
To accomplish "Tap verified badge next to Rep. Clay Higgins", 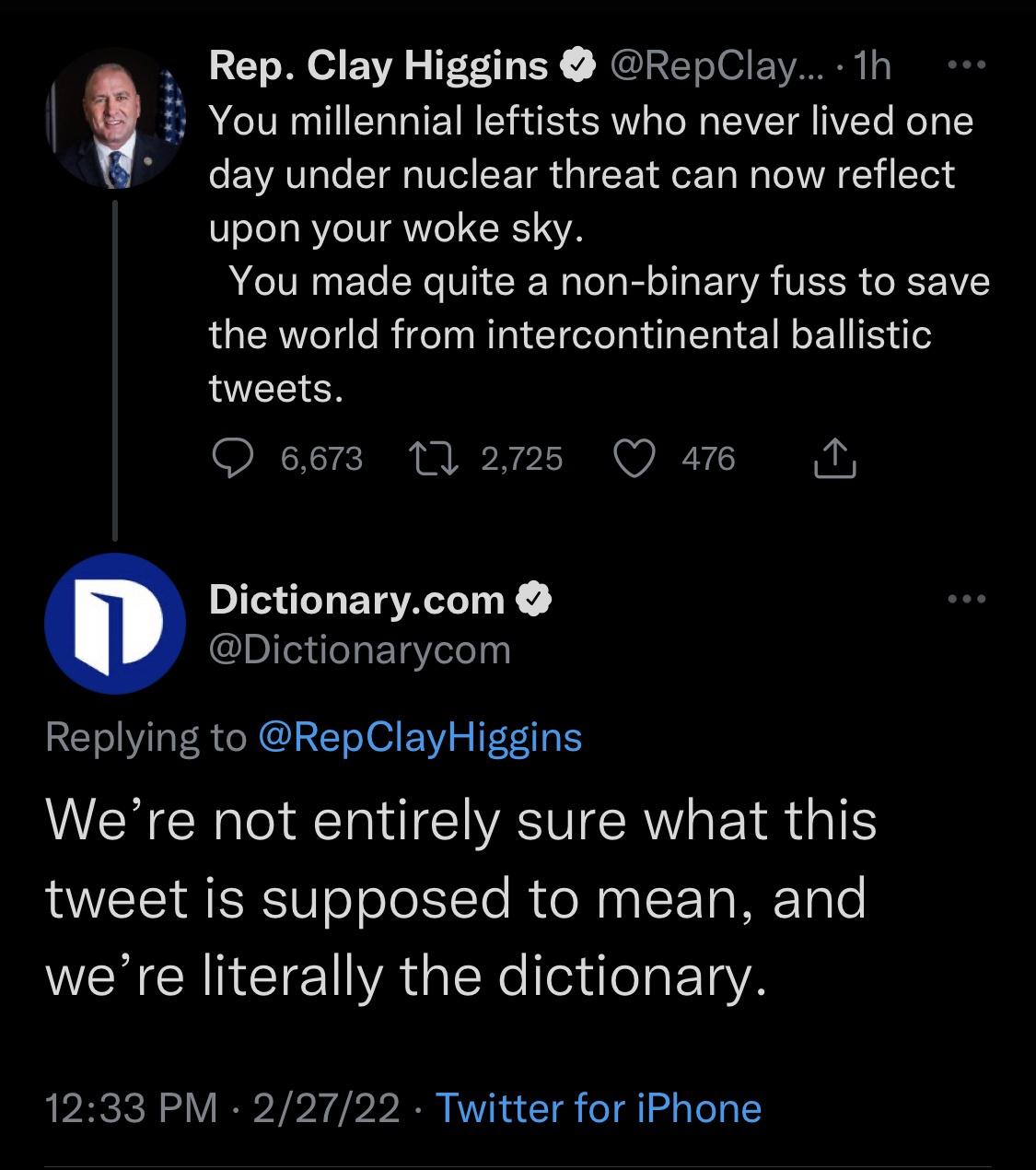I will 577,65.
